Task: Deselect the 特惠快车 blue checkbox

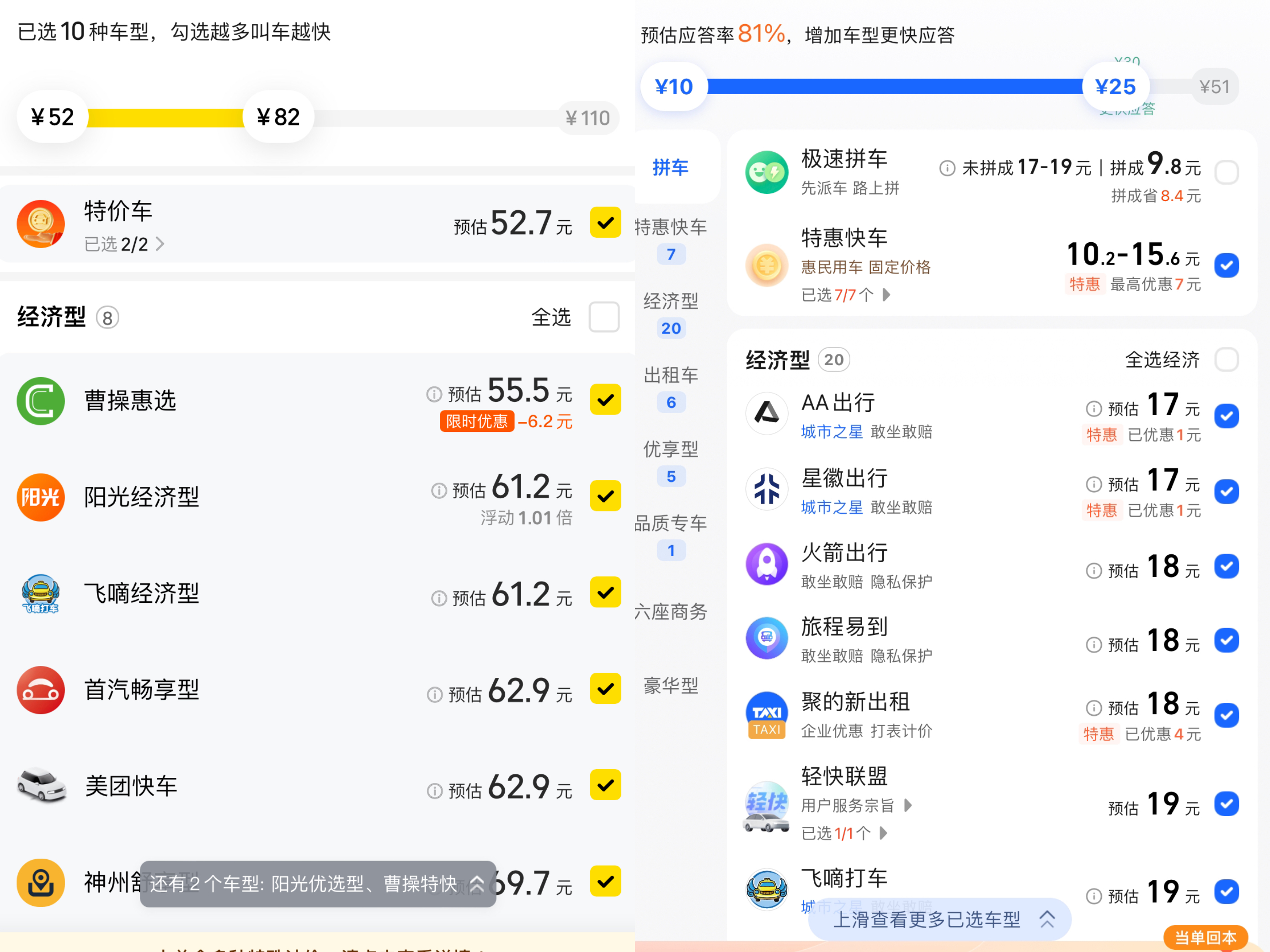Action: (x=1227, y=265)
